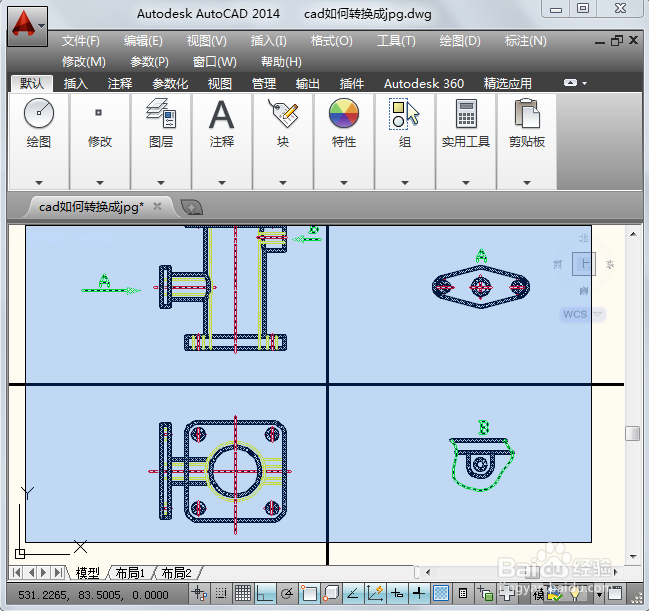Toggle Polar Tracking in status bar
This screenshot has height=611, width=649.
(x=287, y=594)
